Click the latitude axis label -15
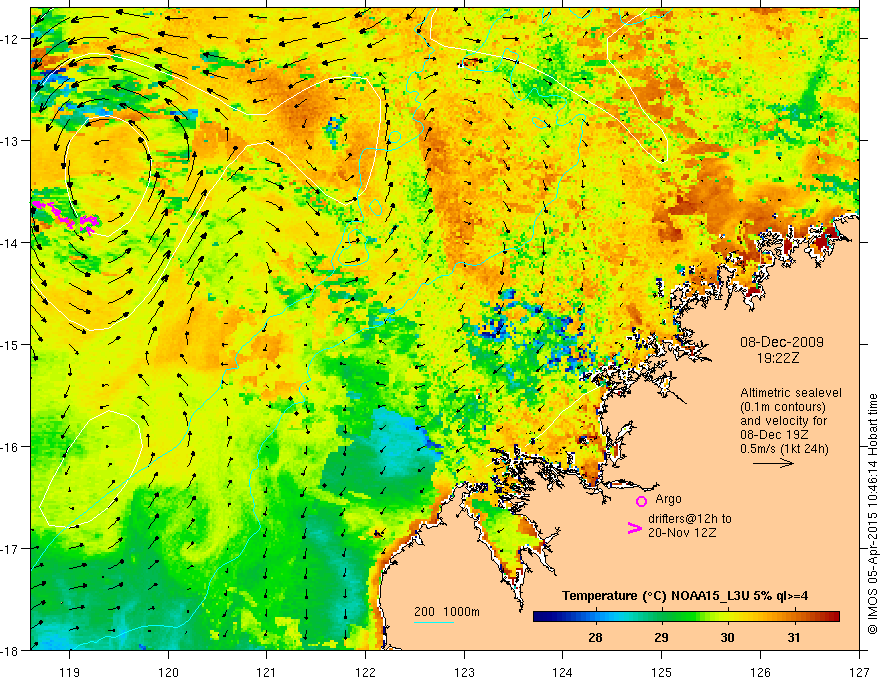 [x=10, y=344]
